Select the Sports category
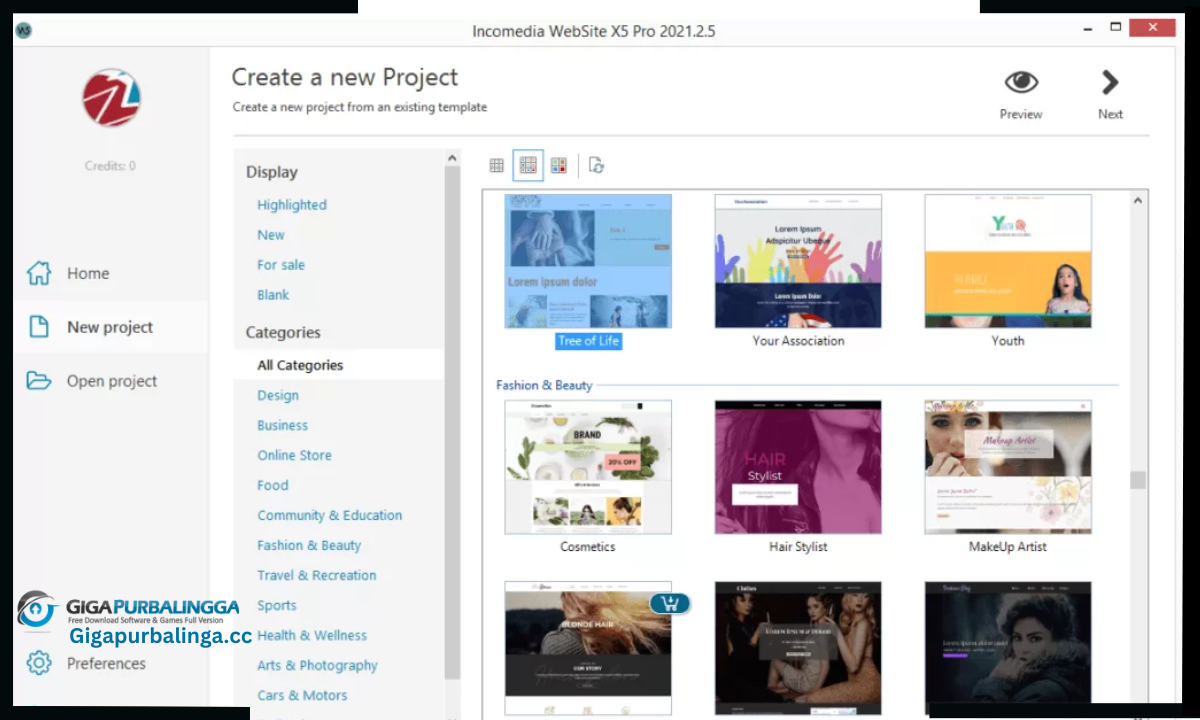 (x=277, y=605)
